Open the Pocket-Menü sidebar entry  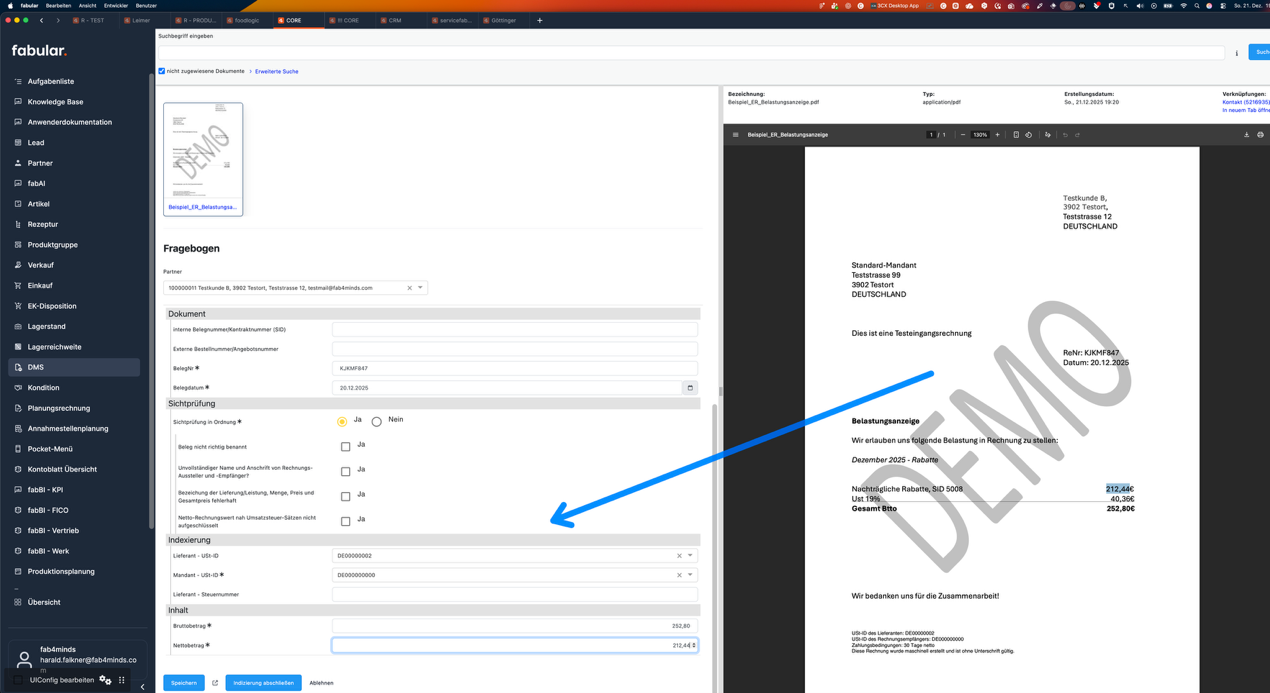52,448
